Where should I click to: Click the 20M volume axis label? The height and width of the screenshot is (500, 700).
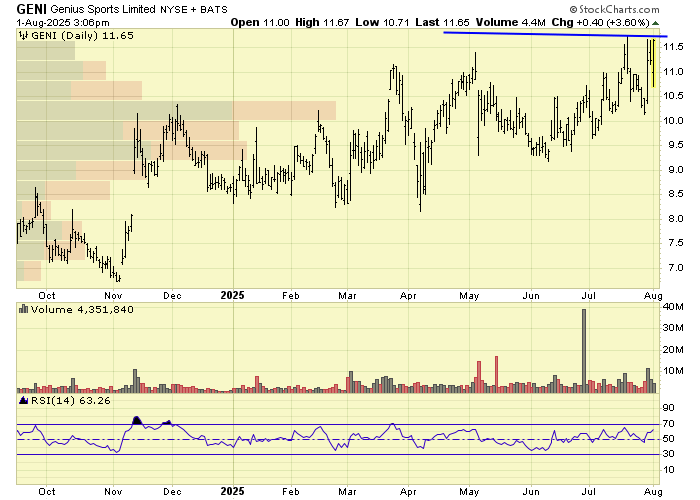(x=673, y=350)
